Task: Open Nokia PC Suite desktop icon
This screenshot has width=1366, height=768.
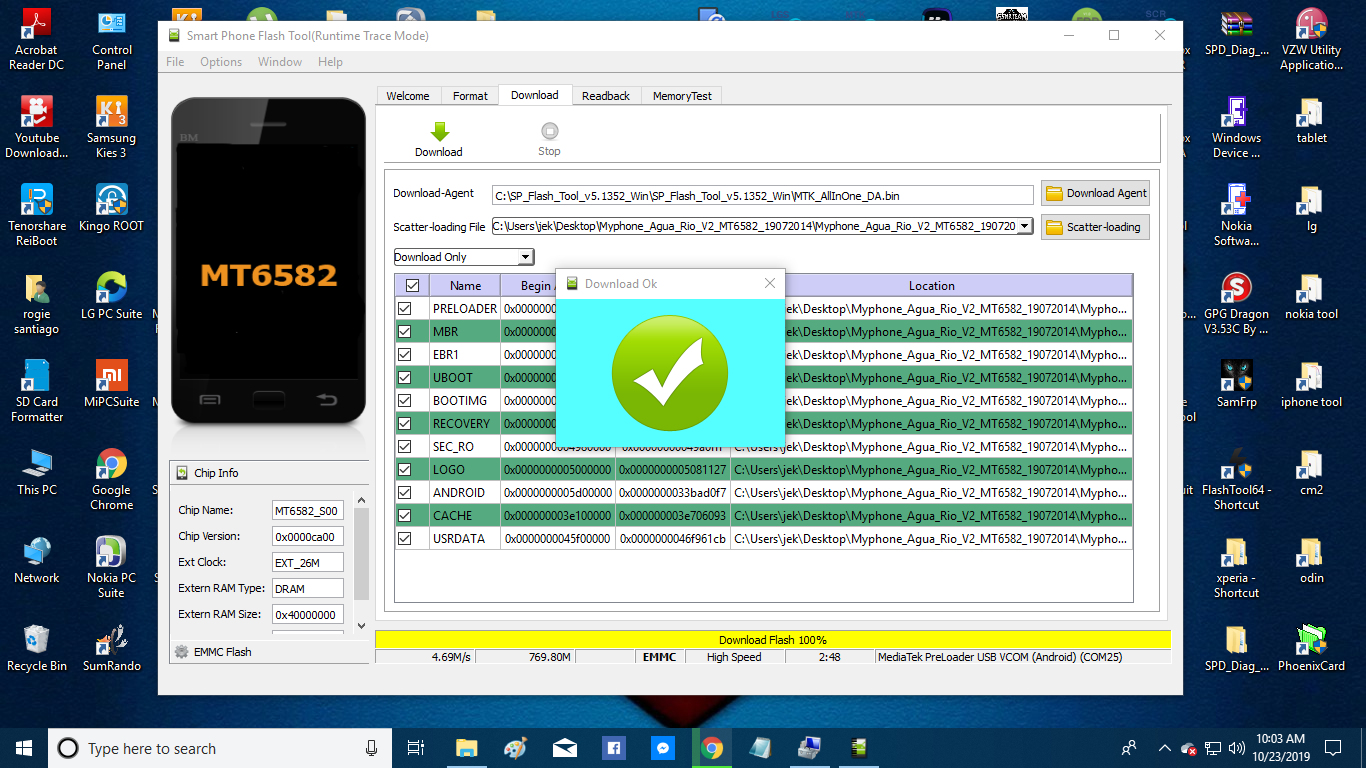Action: coord(111,568)
